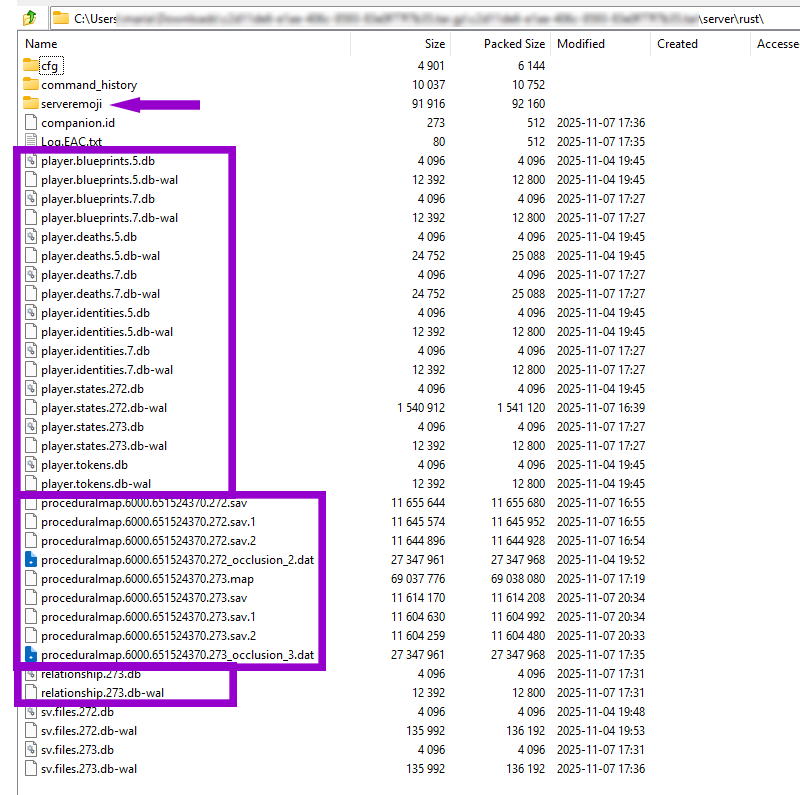
Task: Select the blue occlusion_3.dat file icon
Action: (30, 655)
